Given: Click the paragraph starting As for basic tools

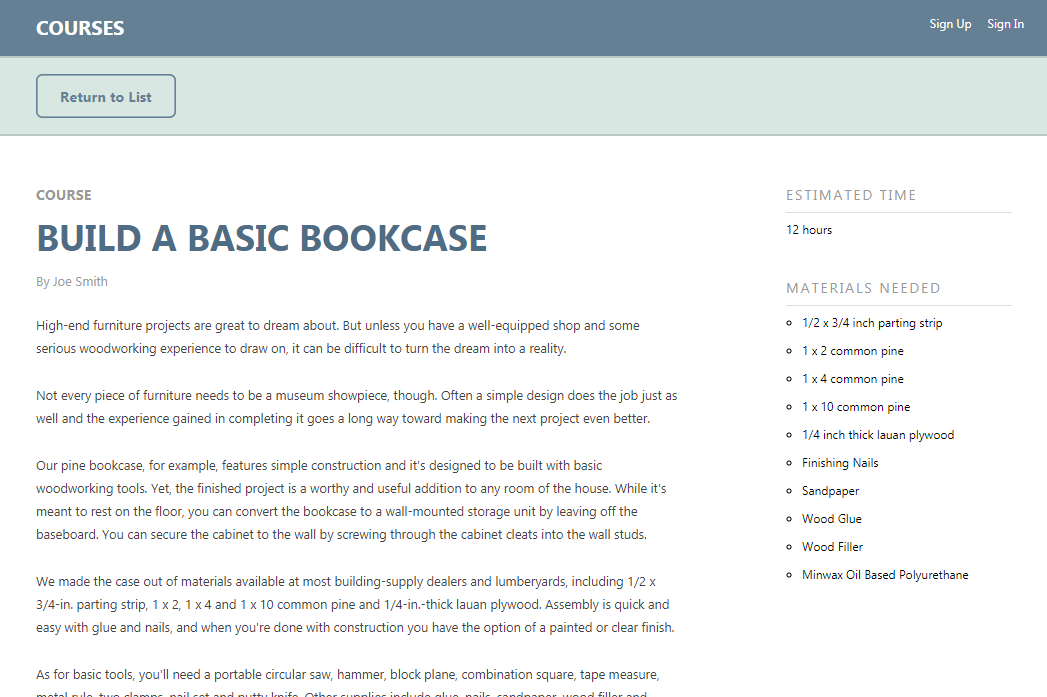Looking at the screenshot, I should click(348, 682).
